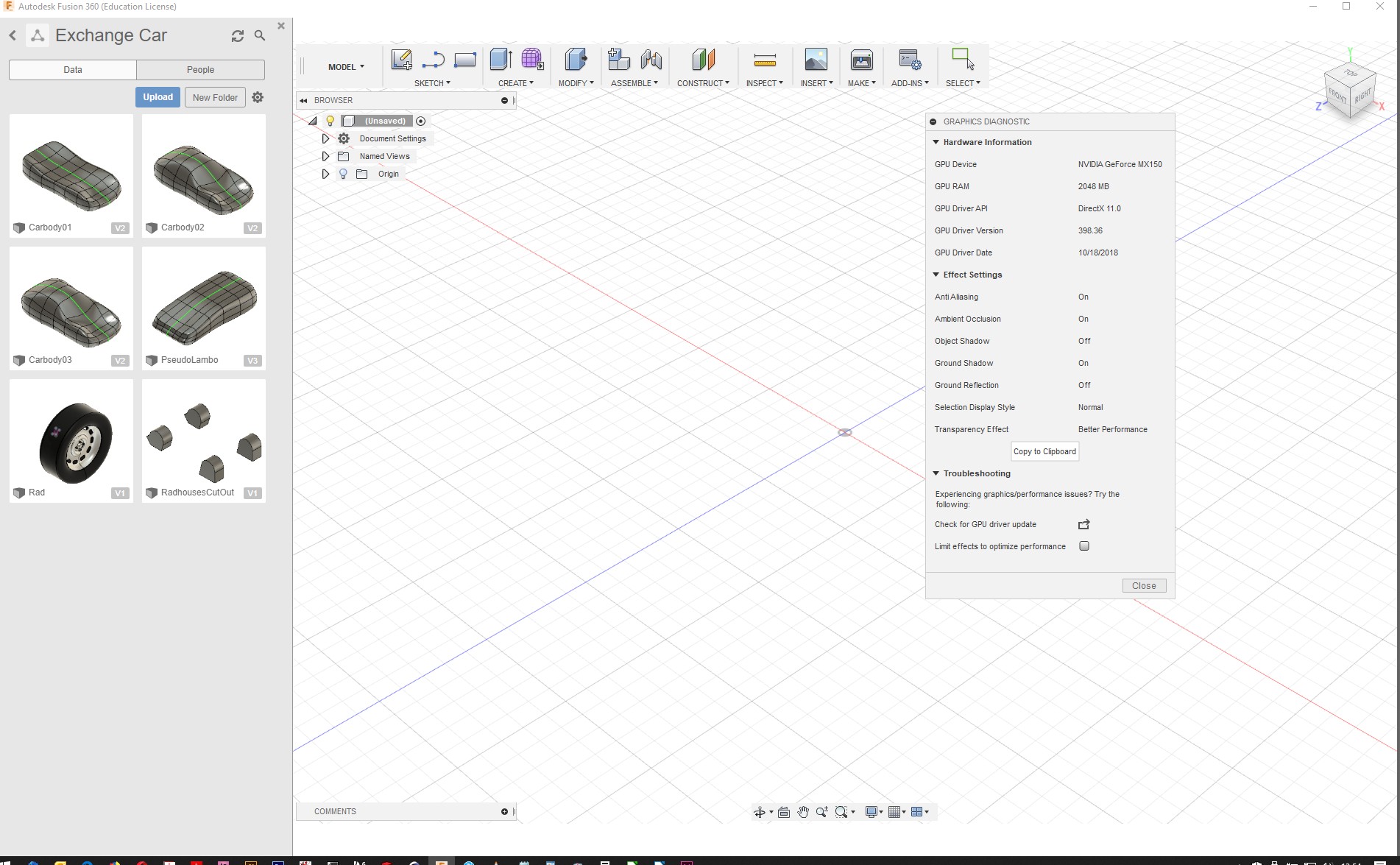Open the MODEL workspace dropdown
Viewport: 1400px width, 865px height.
click(x=346, y=67)
